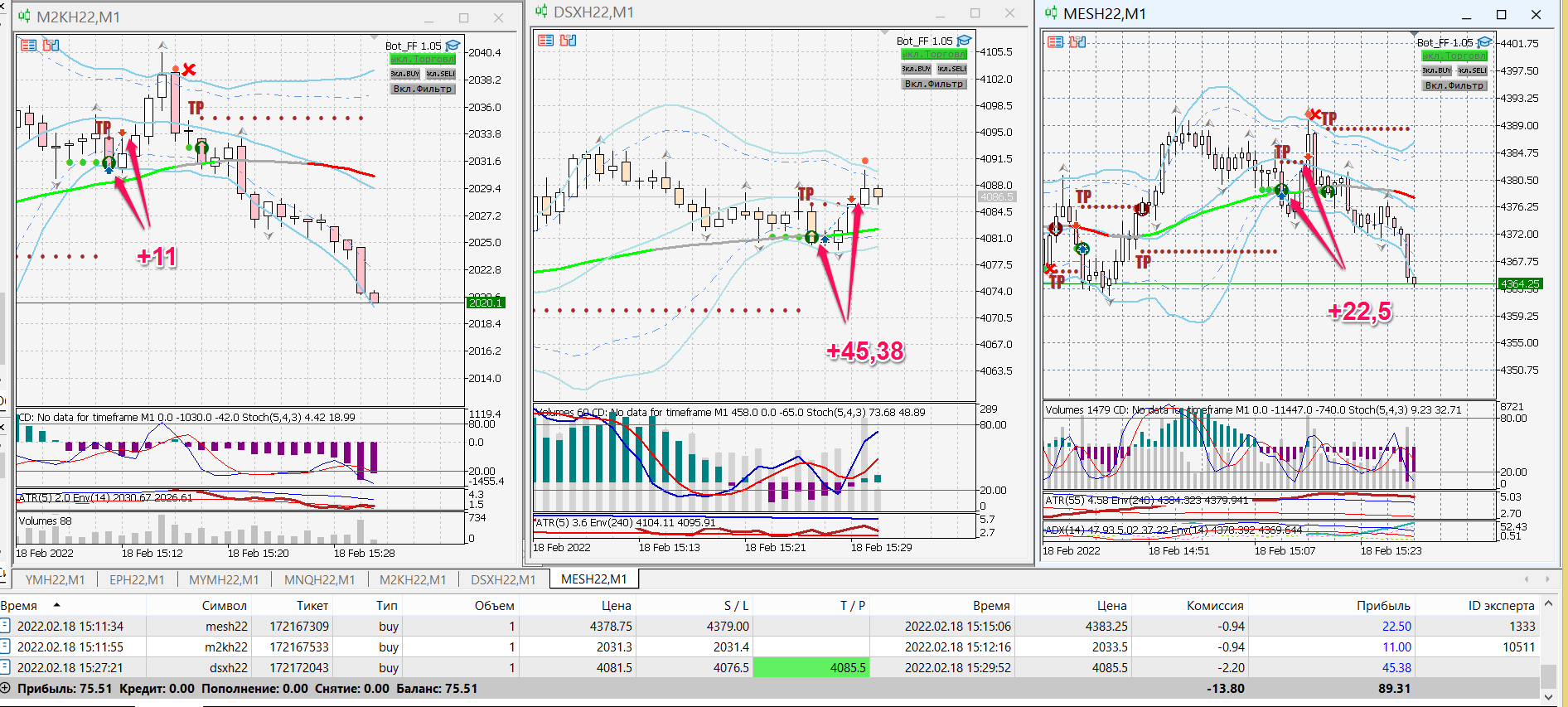The height and width of the screenshot is (707, 1568).
Task: Click the deal icon of the m2kh22 row
Action: pos(5,646)
